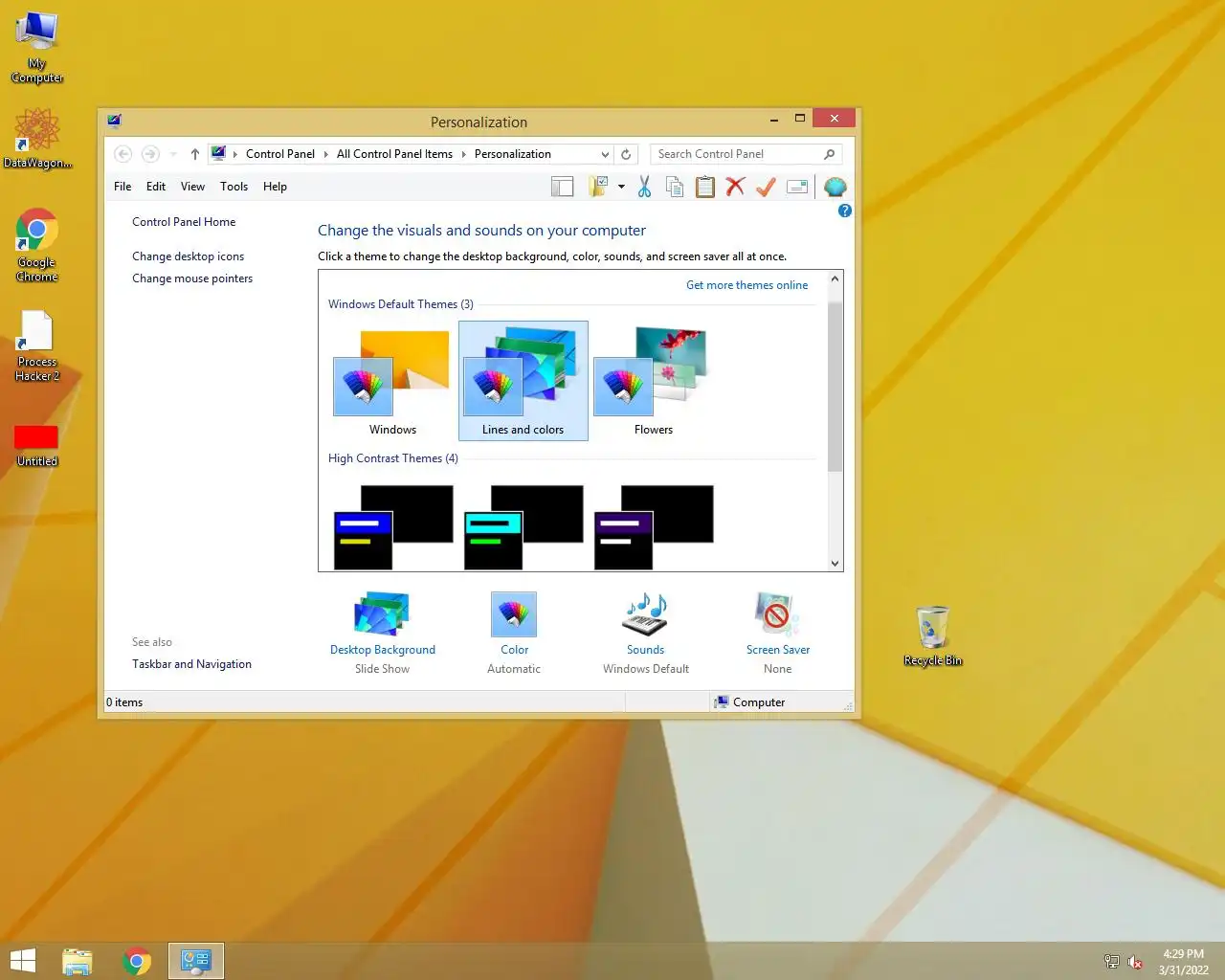Viewport: 1225px width, 980px height.
Task: Go up one level with Up arrow
Action: click(x=194, y=154)
